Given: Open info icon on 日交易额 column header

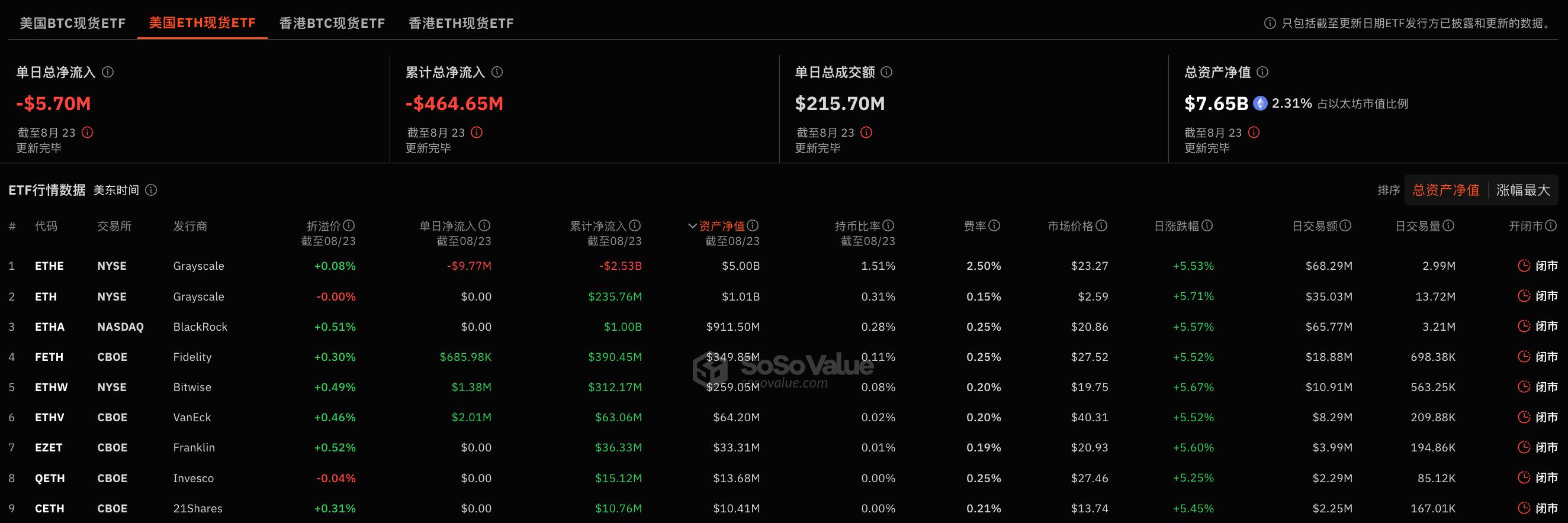Looking at the screenshot, I should pyautogui.click(x=1346, y=225).
